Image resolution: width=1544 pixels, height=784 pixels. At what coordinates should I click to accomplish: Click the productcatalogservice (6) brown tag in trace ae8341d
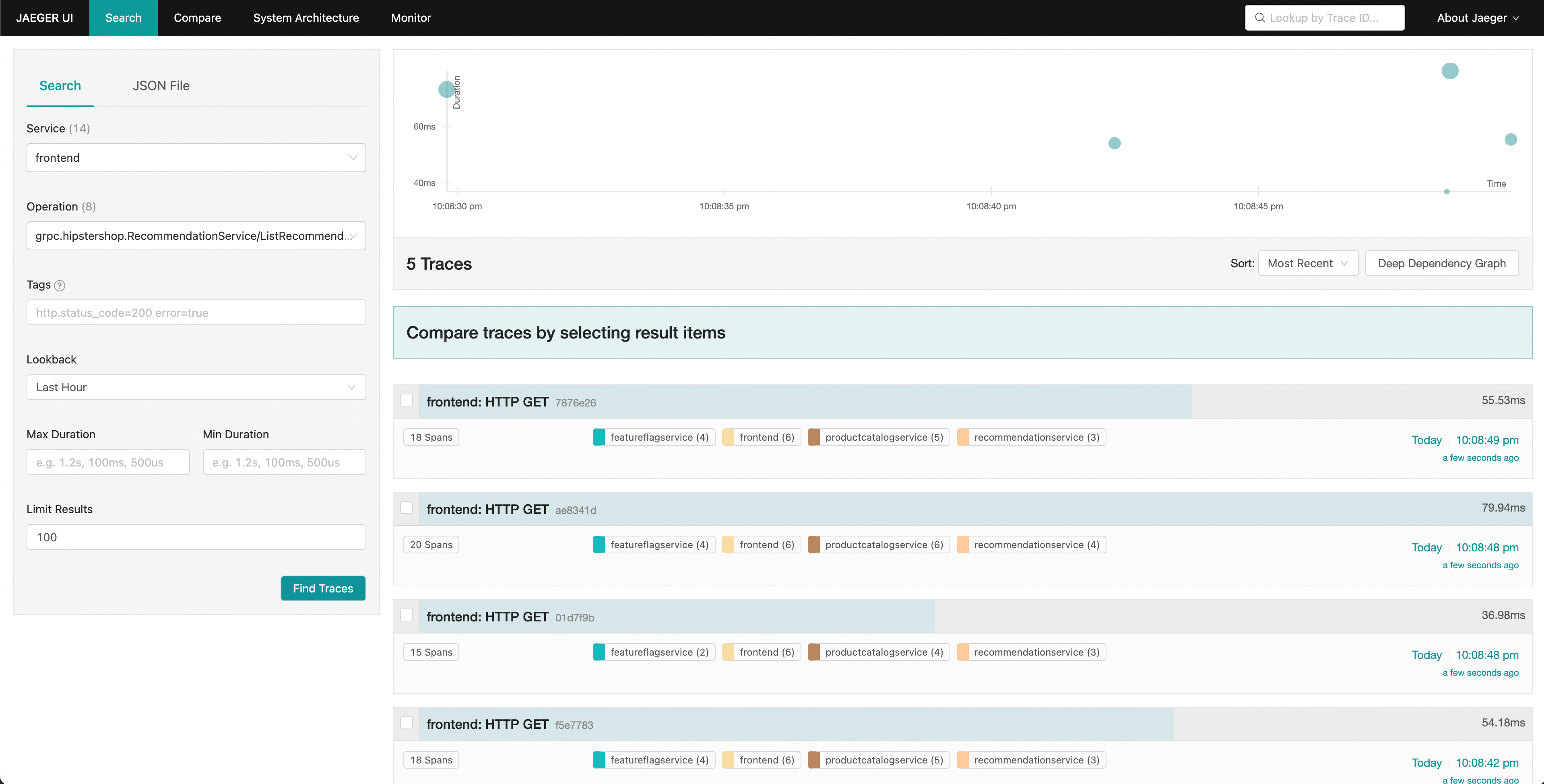pos(879,545)
